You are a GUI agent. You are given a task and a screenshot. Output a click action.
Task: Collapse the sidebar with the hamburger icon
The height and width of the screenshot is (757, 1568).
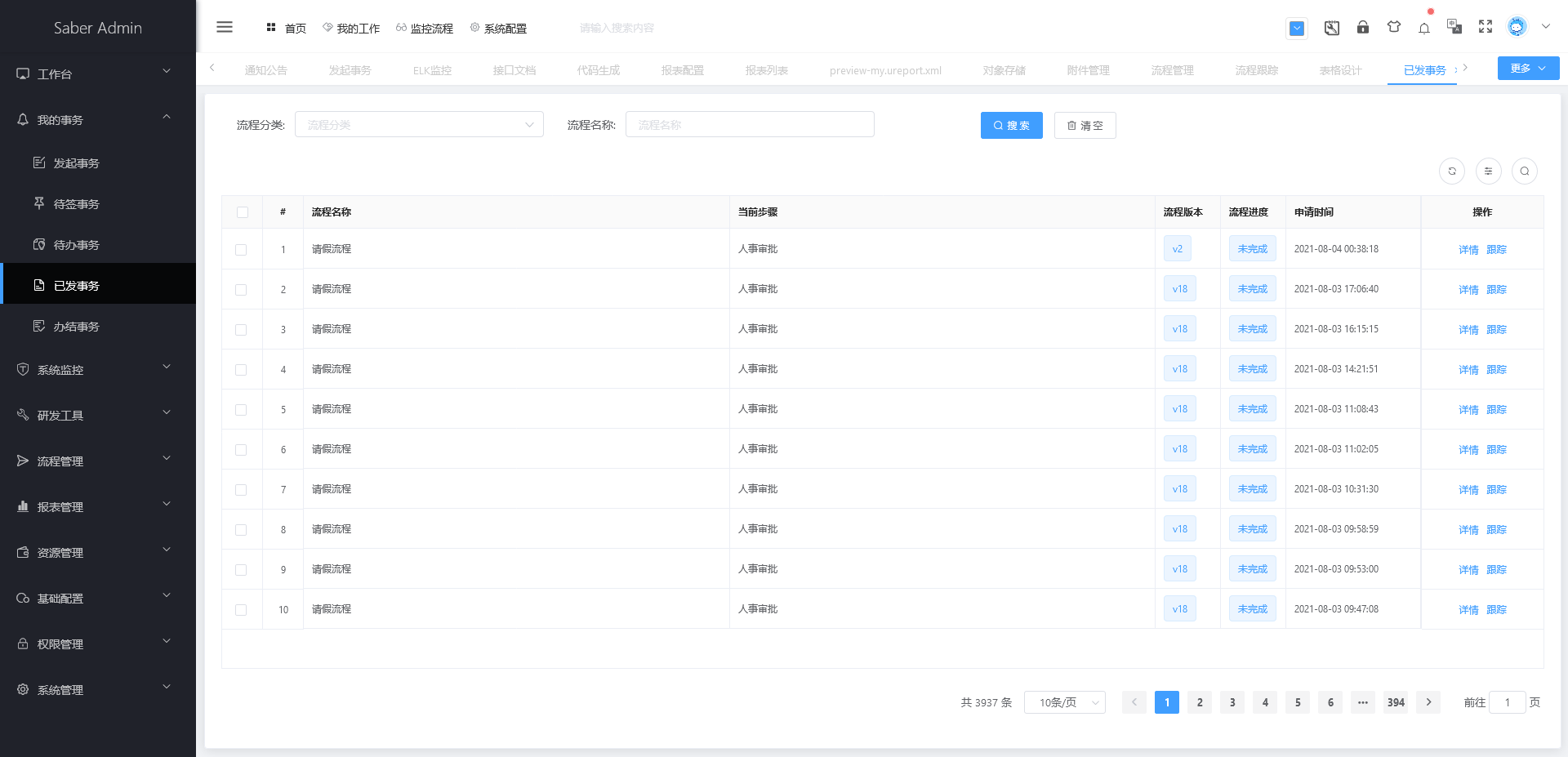click(x=225, y=26)
